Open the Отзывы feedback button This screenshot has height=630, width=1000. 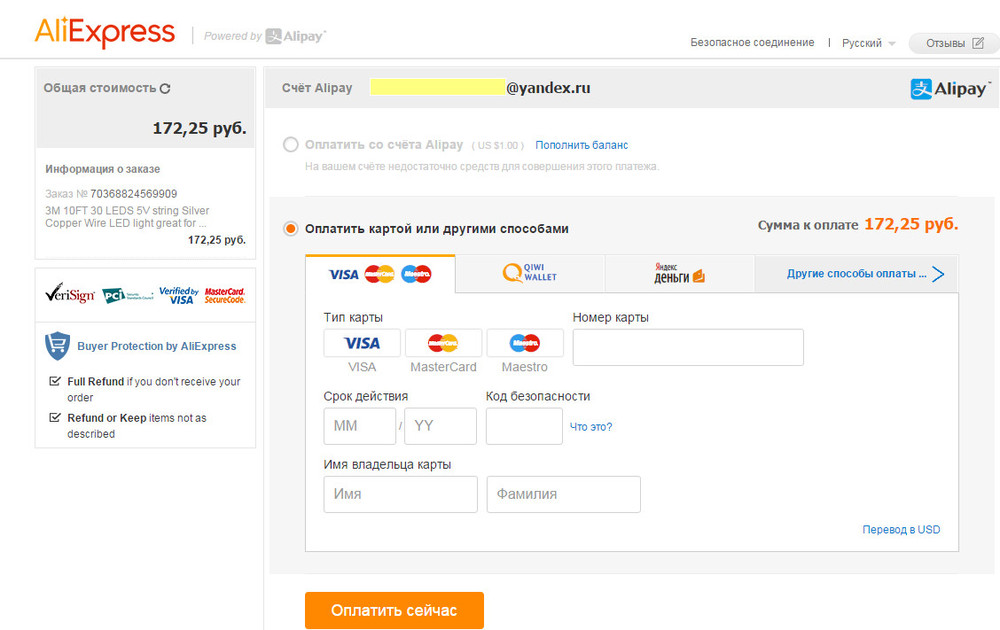tap(954, 43)
